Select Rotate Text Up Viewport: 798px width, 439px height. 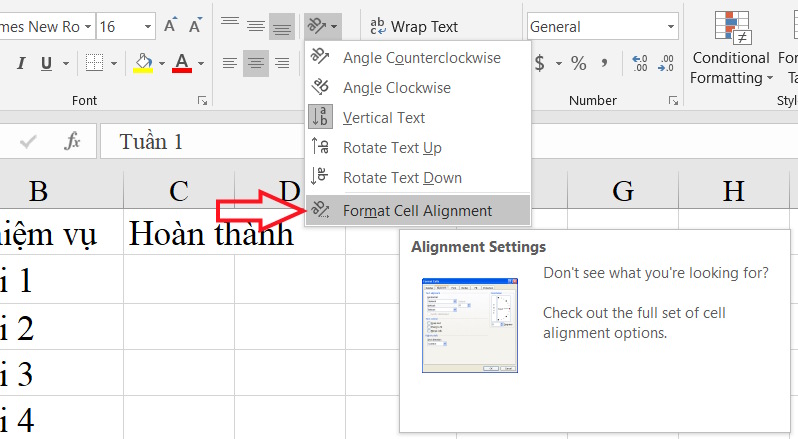click(418, 148)
